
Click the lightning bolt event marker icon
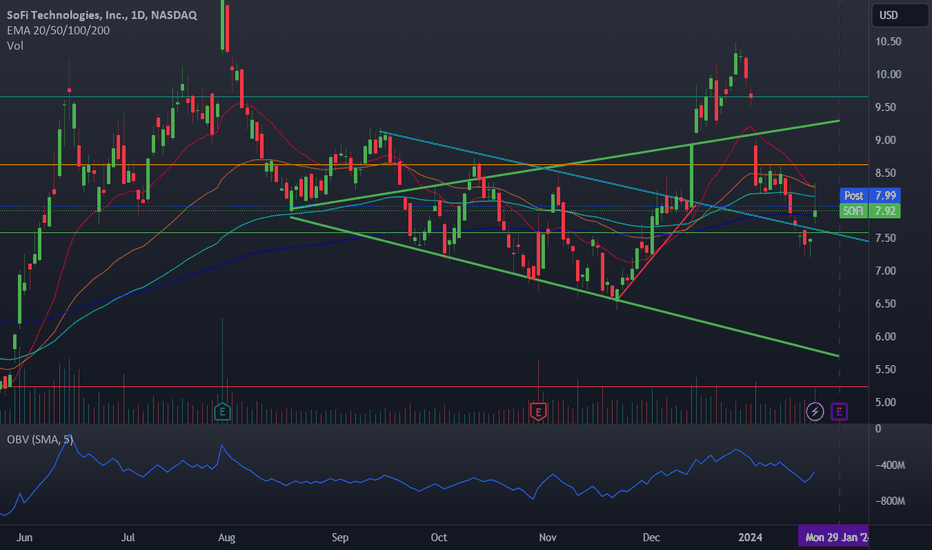[815, 411]
